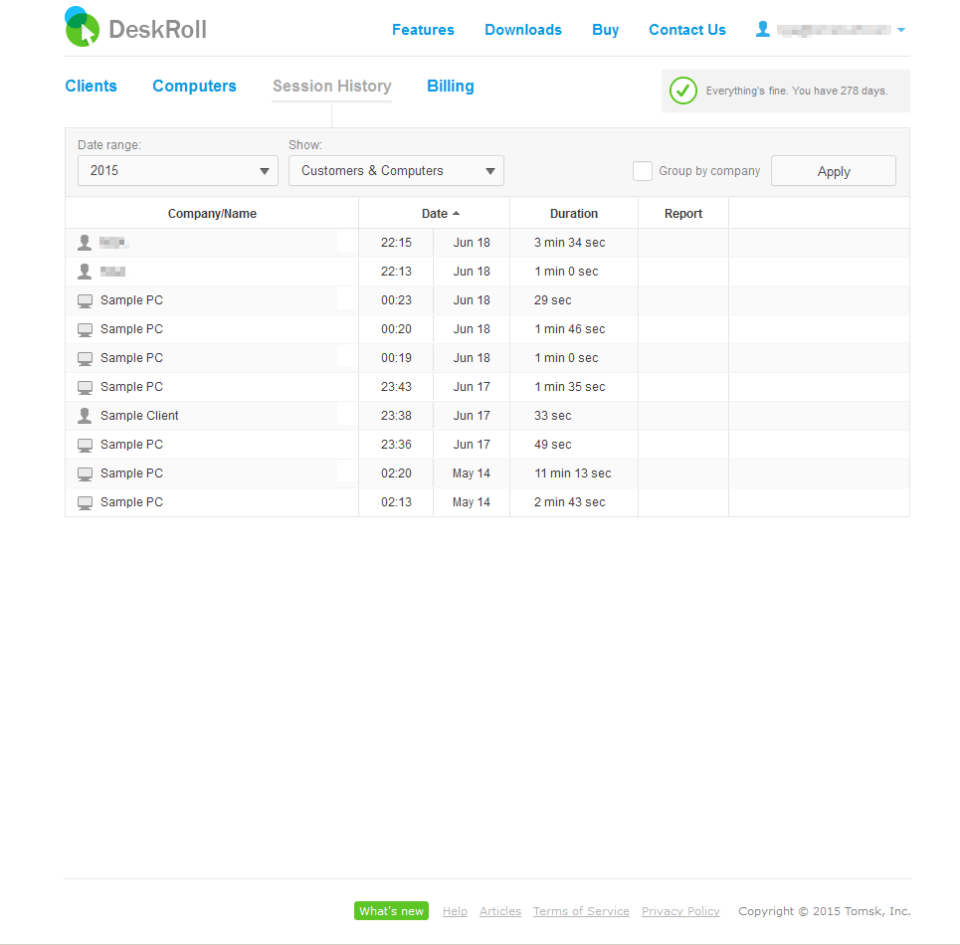
Task: Enable the Group by company checkbox
Action: click(642, 171)
